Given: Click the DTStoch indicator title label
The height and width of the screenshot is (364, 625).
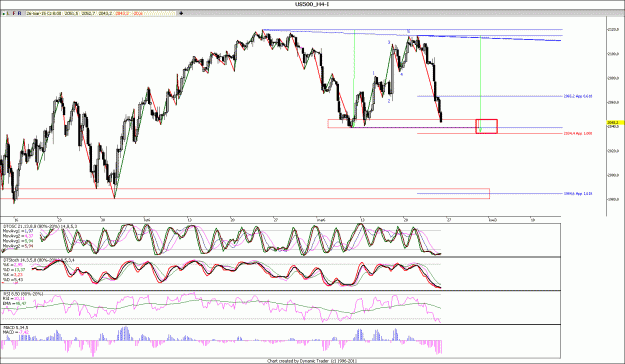Looking at the screenshot, I should click(38, 260).
